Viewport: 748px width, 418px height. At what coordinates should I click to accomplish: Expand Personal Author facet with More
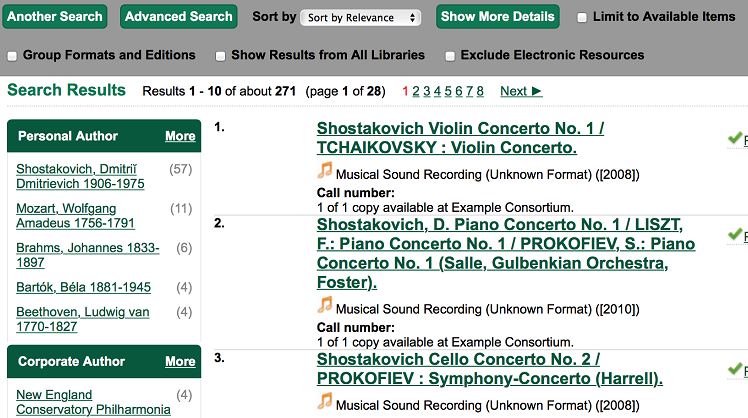click(180, 136)
